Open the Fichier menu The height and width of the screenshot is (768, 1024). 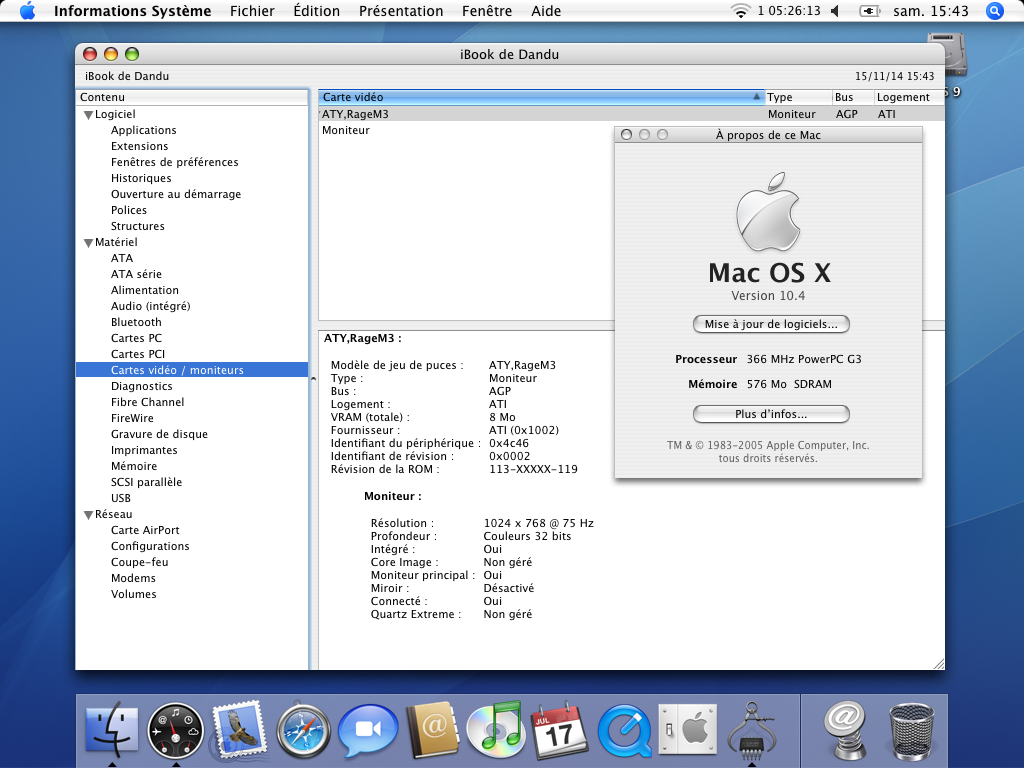(252, 10)
